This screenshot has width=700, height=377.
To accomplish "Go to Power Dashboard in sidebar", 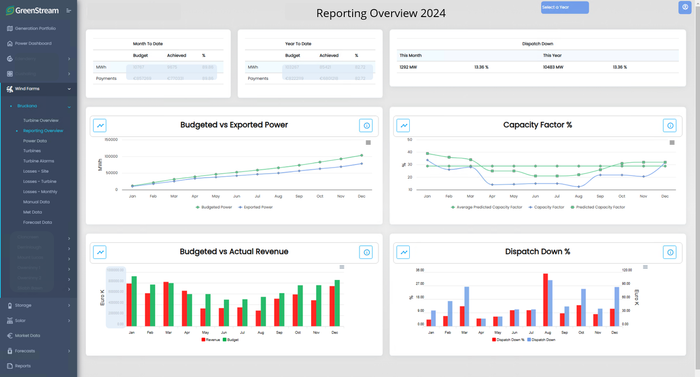I will [x=33, y=43].
